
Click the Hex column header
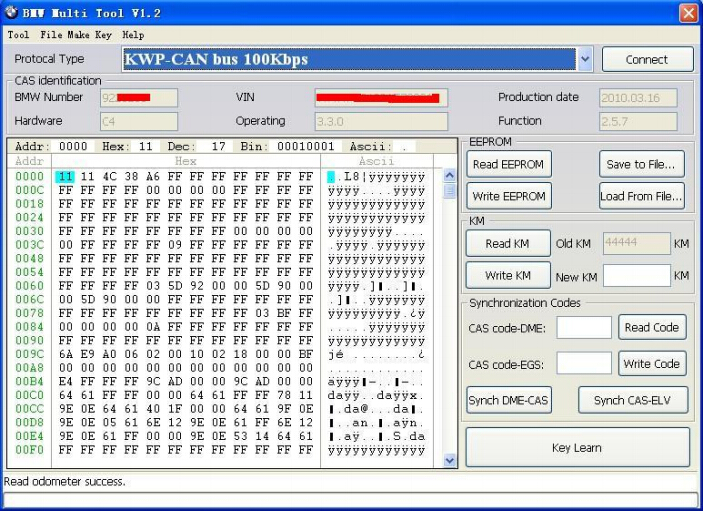pyautogui.click(x=185, y=161)
